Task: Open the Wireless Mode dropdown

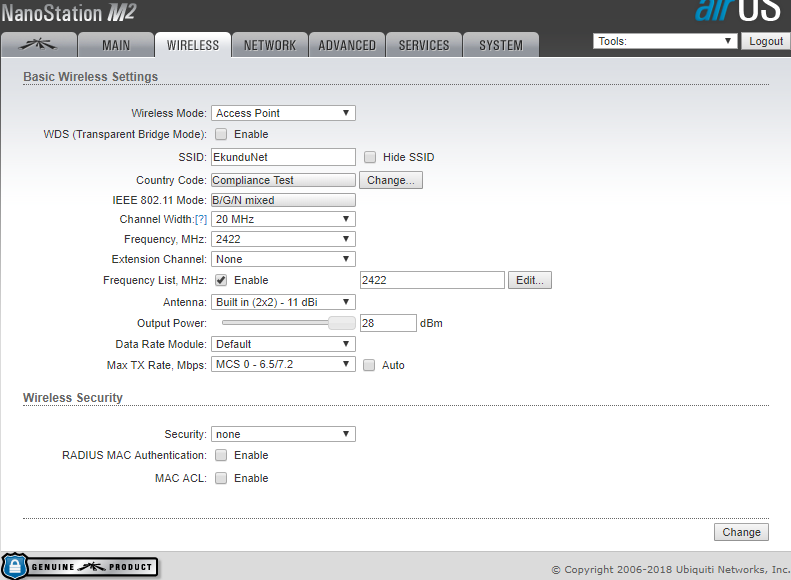Action: point(283,113)
